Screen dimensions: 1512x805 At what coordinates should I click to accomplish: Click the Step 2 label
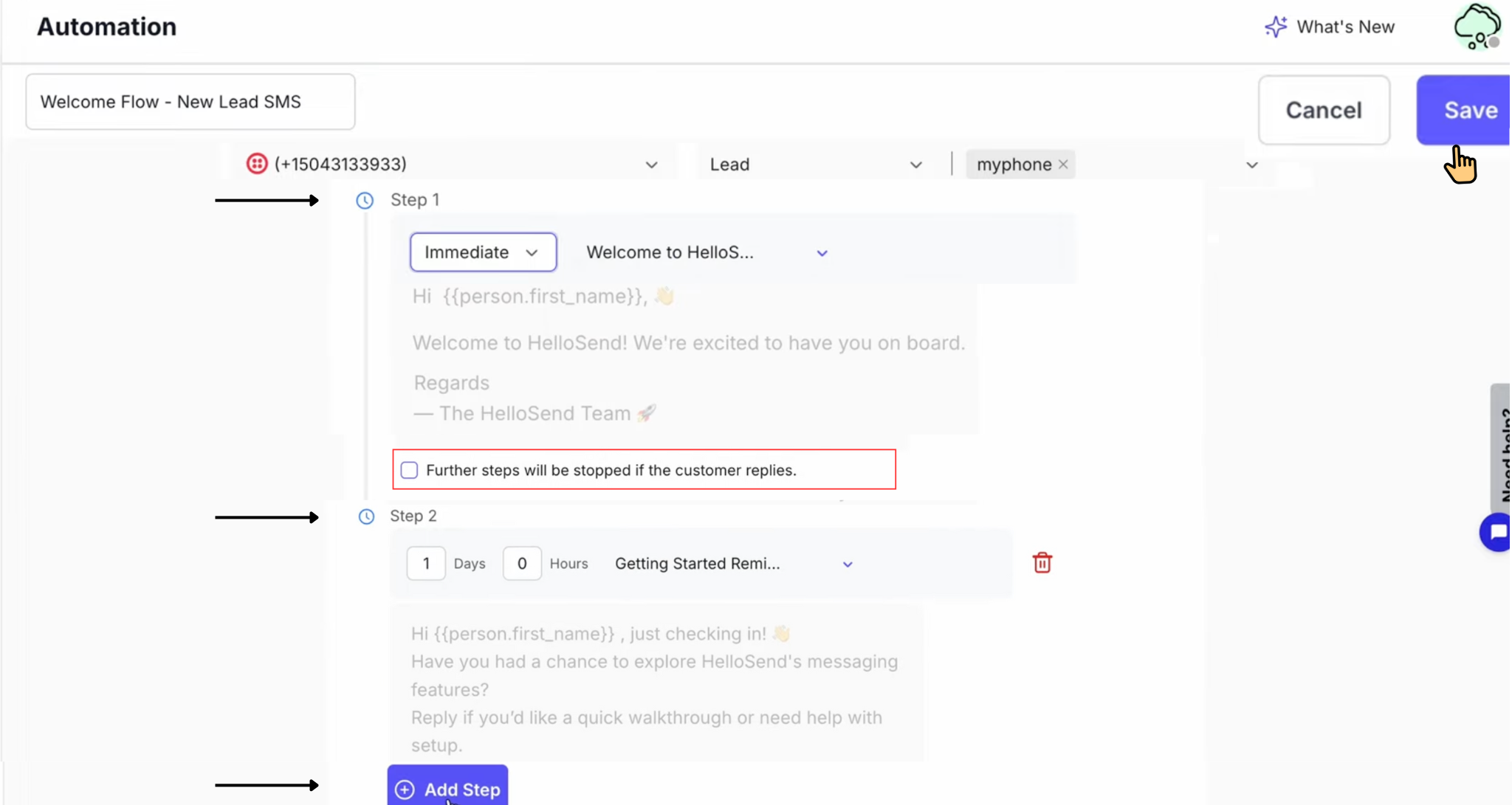413,516
